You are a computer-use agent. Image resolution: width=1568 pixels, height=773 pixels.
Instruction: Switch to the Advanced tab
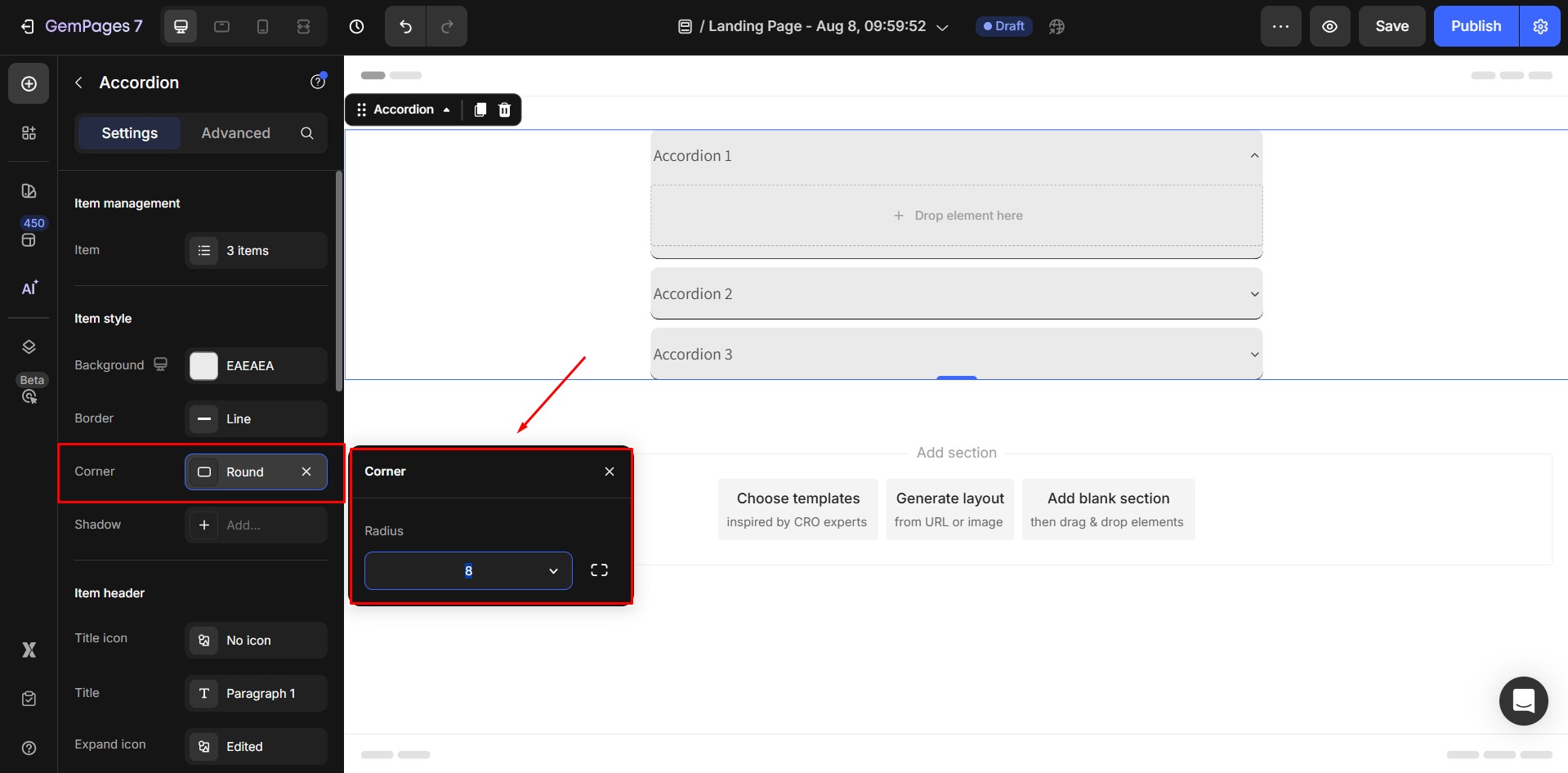pos(235,133)
